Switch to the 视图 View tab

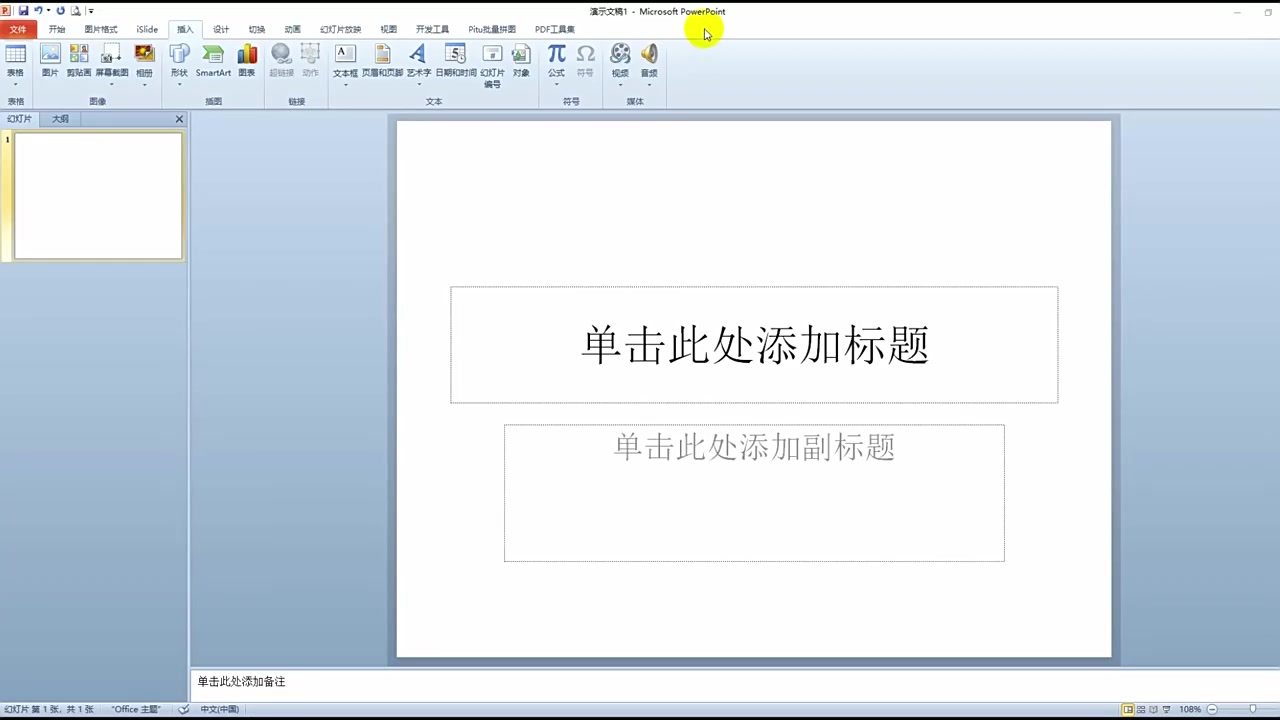click(x=389, y=30)
